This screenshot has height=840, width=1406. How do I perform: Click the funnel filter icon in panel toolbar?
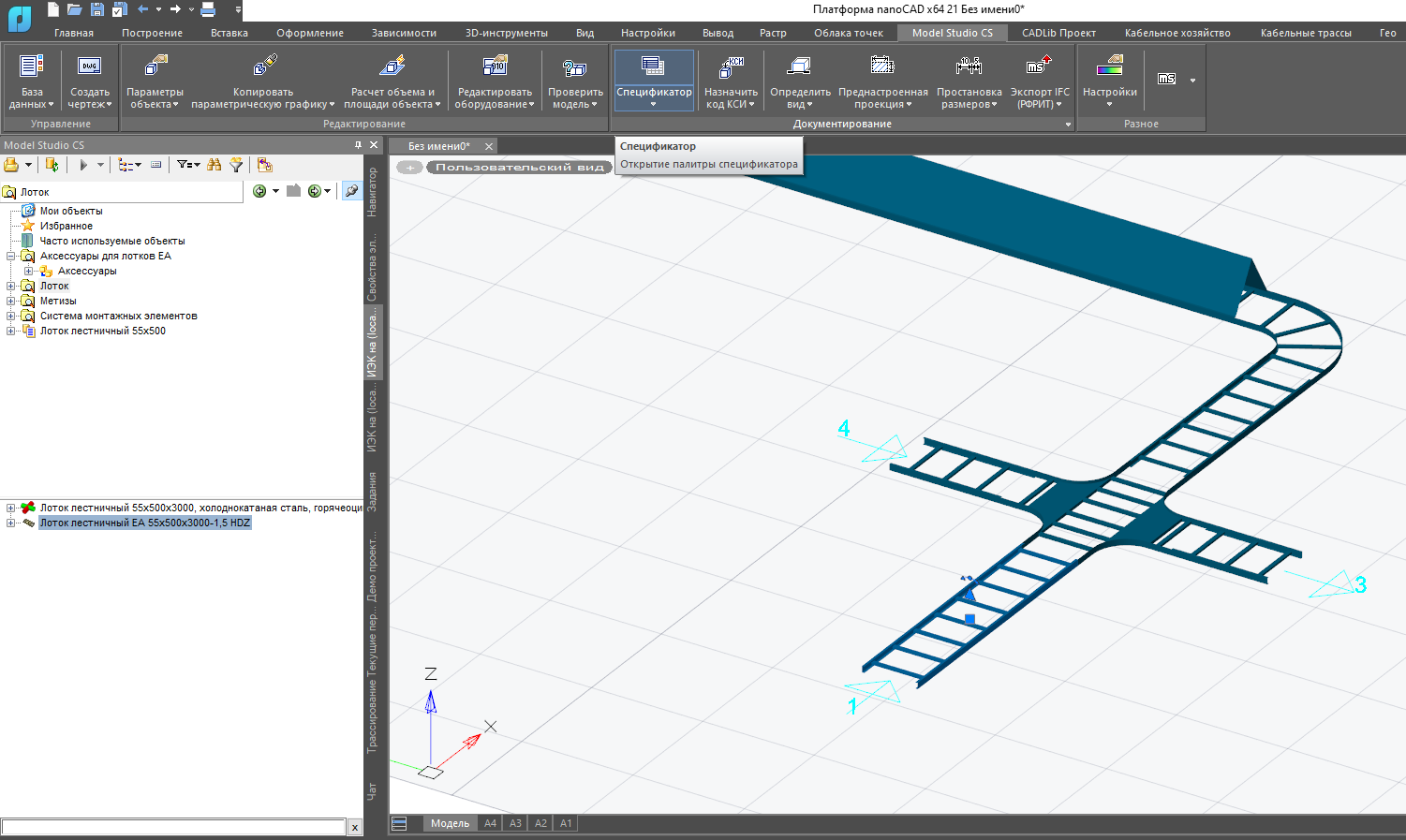tap(236, 165)
